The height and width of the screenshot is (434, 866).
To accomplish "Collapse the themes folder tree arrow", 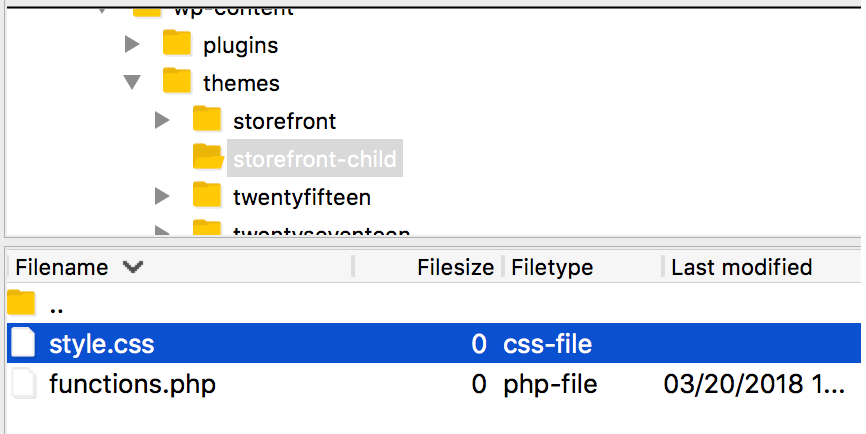I will click(x=131, y=82).
